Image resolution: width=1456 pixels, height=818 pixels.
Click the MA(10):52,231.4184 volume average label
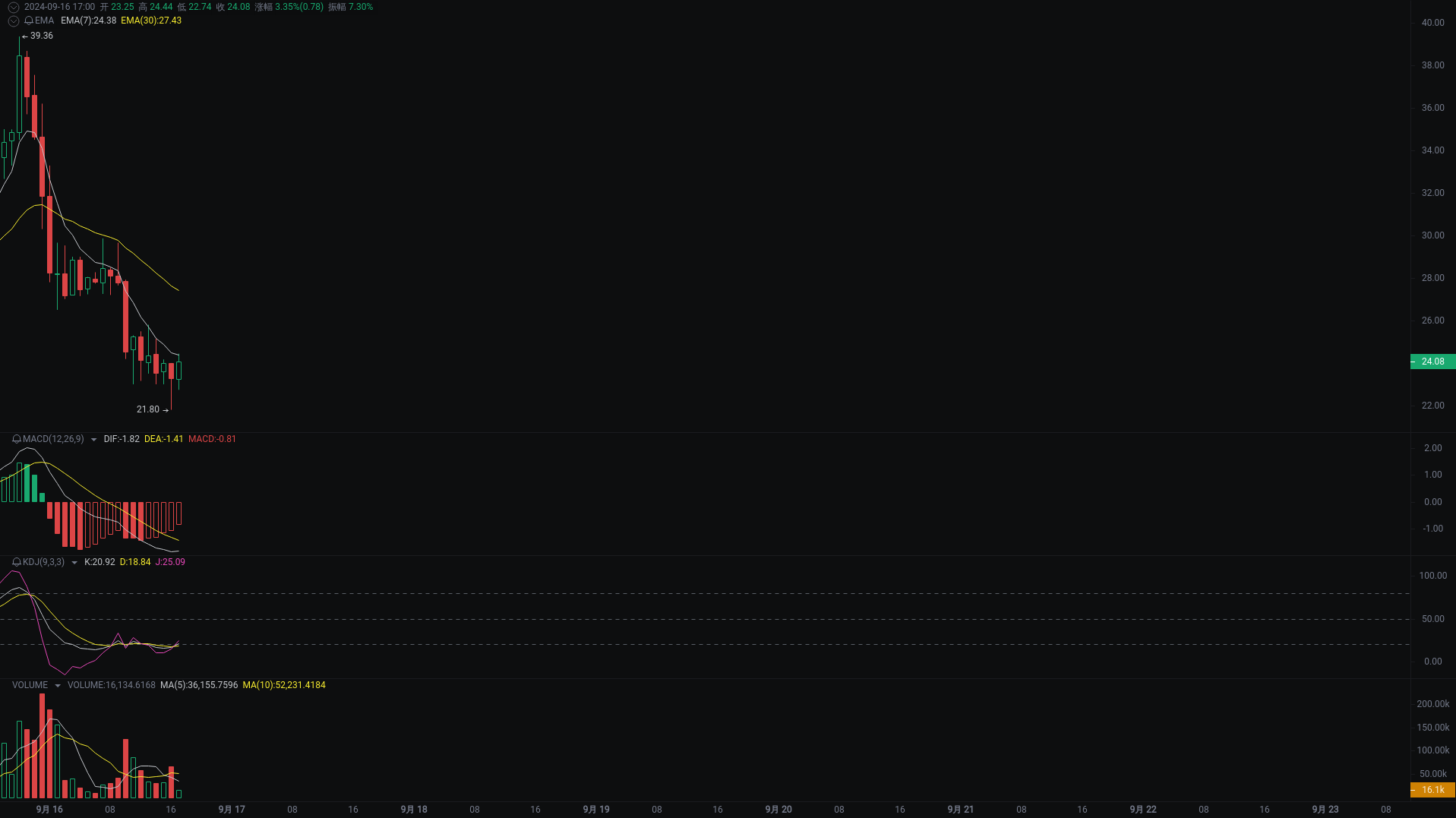pos(284,684)
